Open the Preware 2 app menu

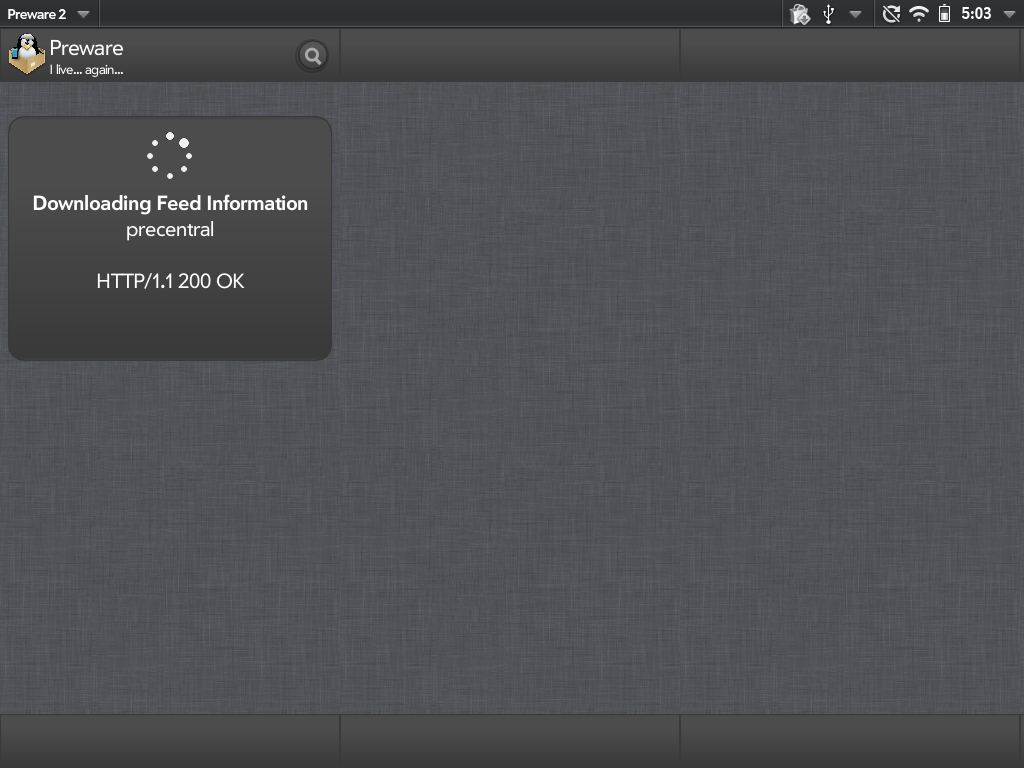pos(48,14)
